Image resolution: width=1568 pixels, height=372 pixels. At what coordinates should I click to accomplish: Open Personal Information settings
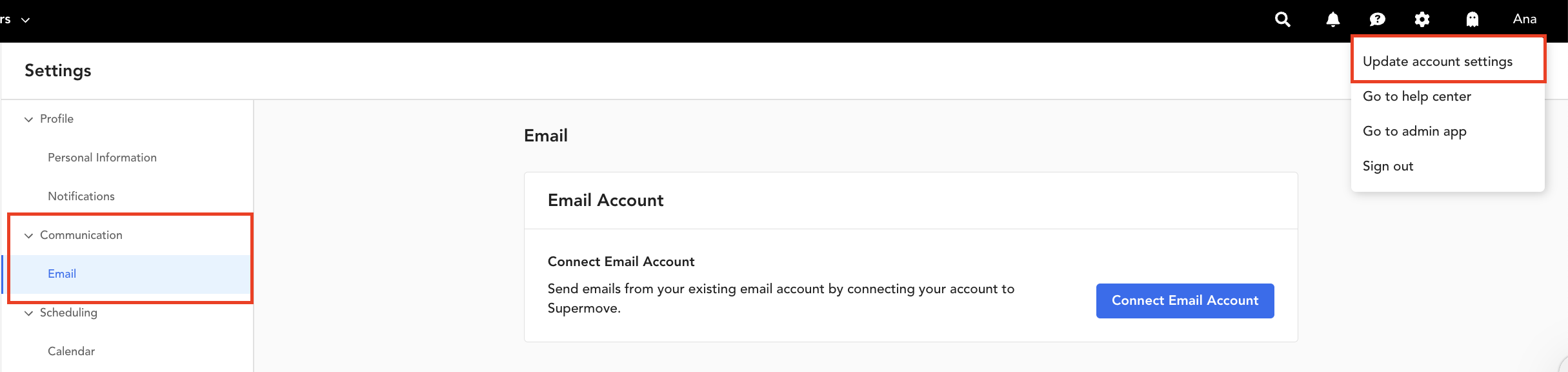click(x=102, y=158)
